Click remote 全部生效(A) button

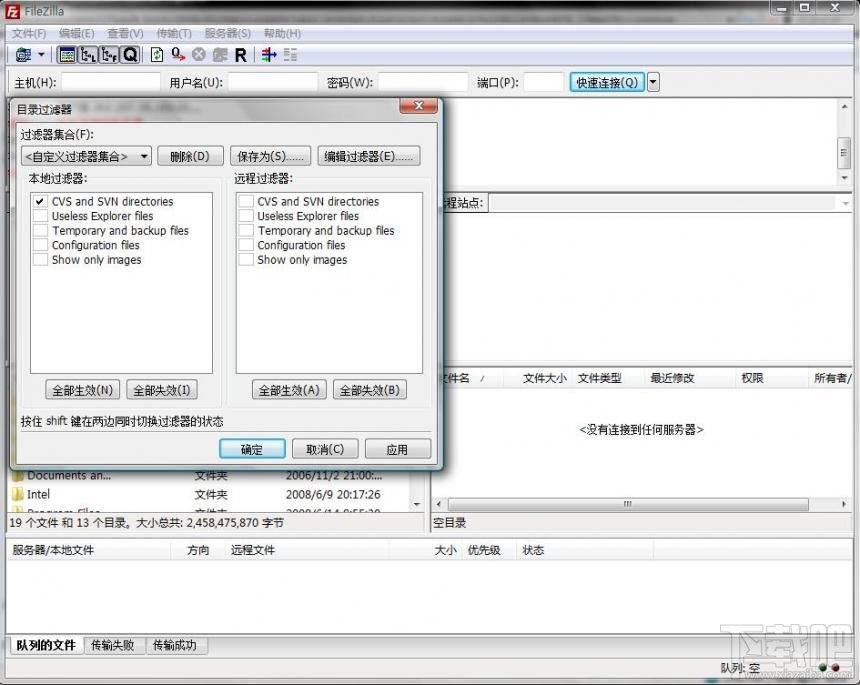pyautogui.click(x=289, y=390)
